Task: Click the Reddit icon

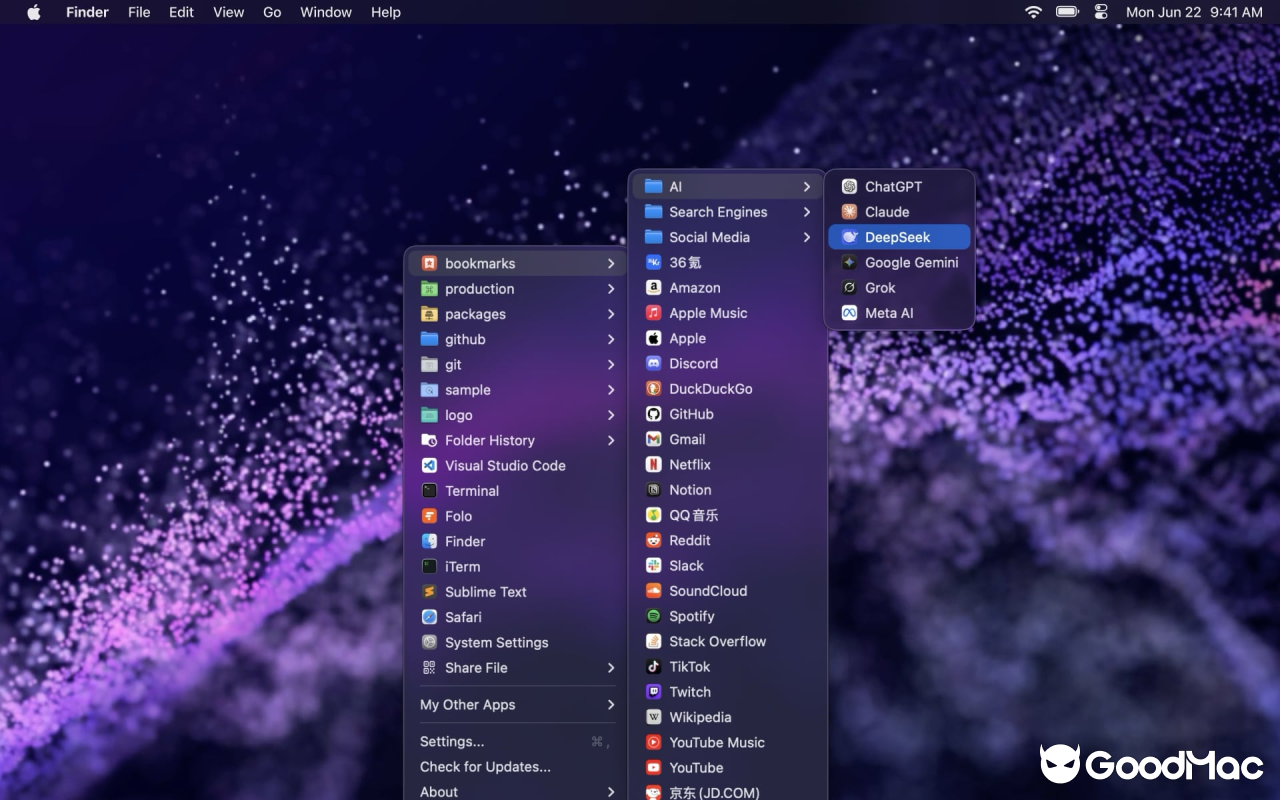Action: pyautogui.click(x=653, y=540)
